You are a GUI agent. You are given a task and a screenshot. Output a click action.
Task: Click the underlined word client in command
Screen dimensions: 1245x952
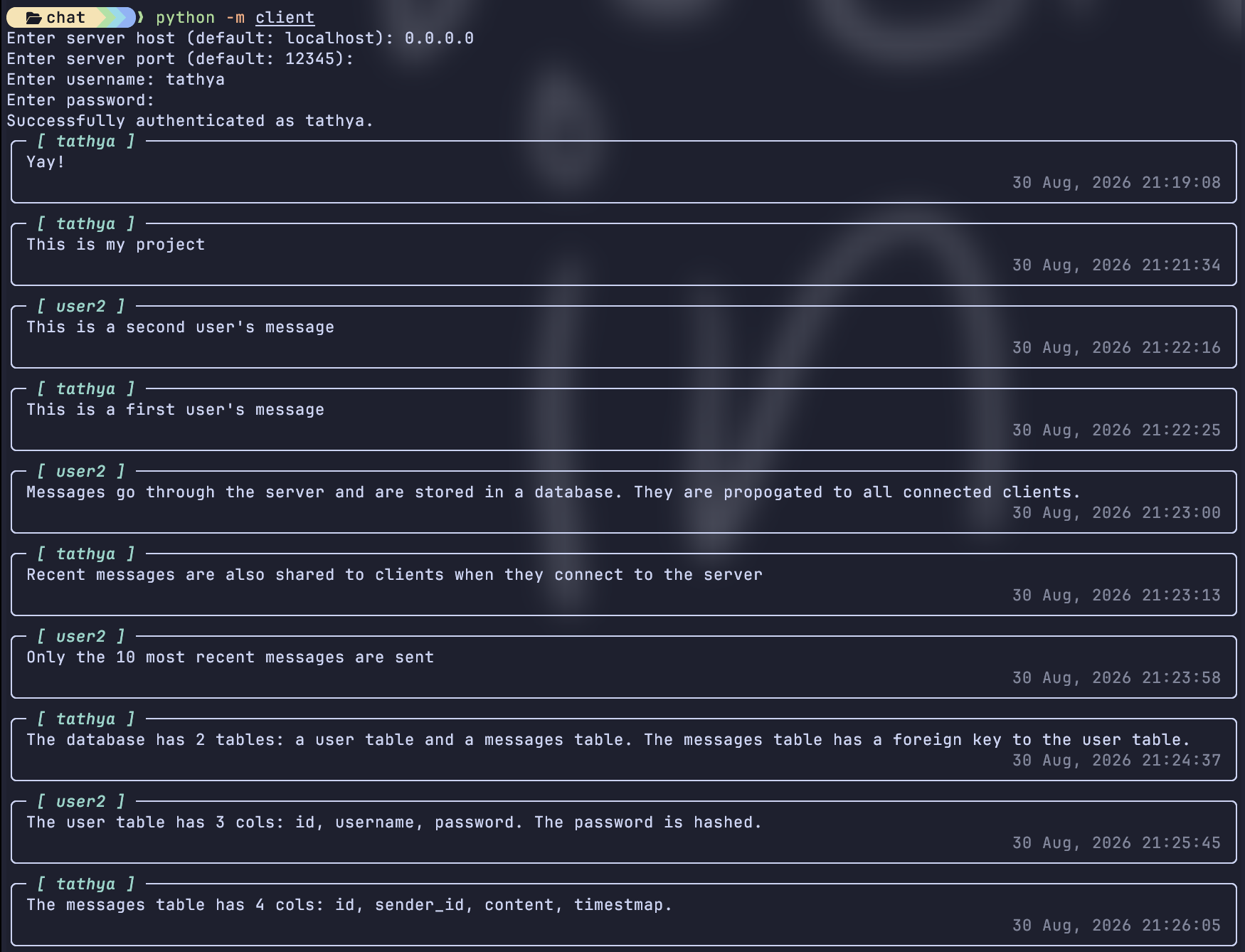point(285,18)
